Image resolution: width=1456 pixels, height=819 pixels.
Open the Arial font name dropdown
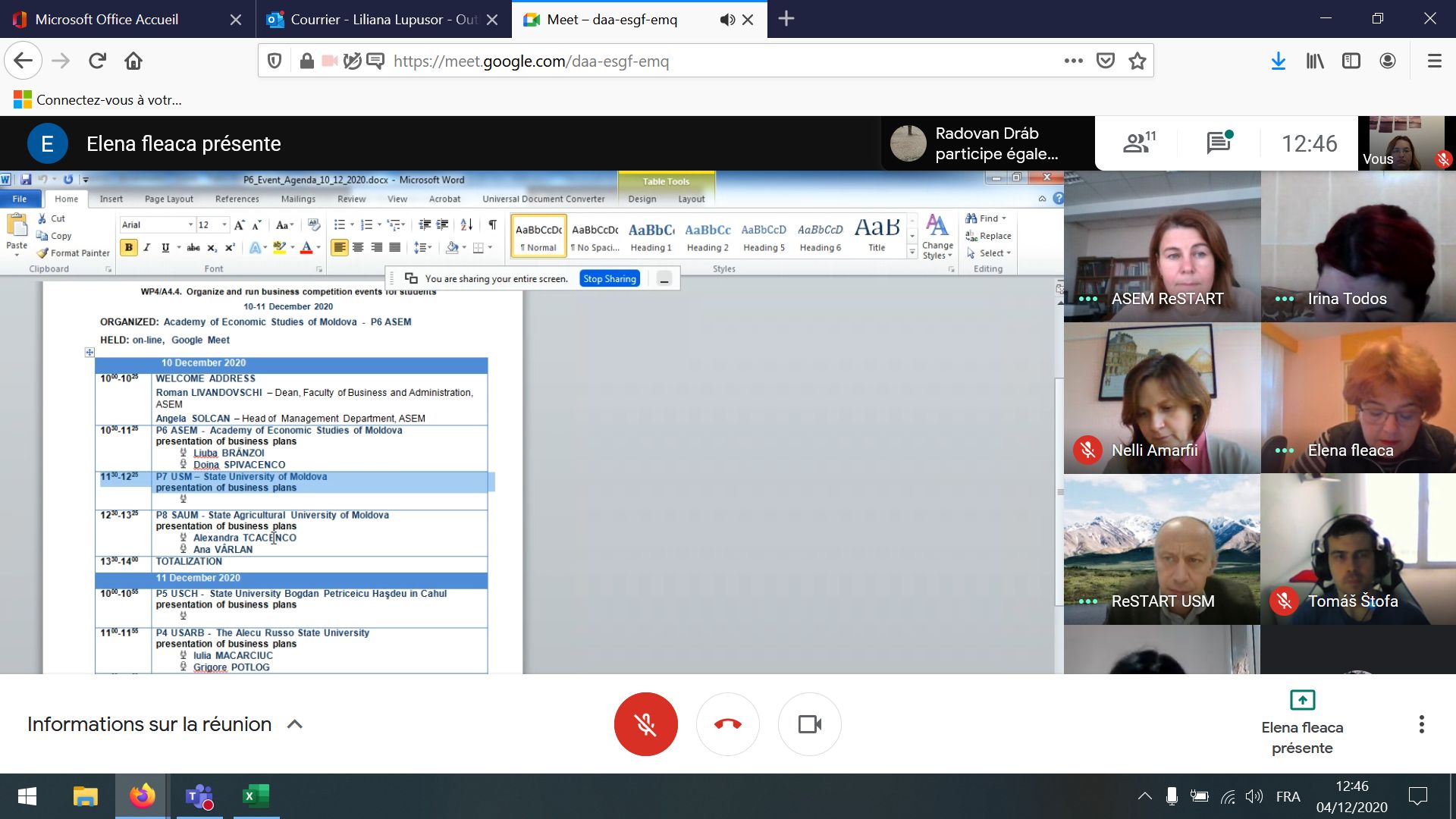[190, 224]
